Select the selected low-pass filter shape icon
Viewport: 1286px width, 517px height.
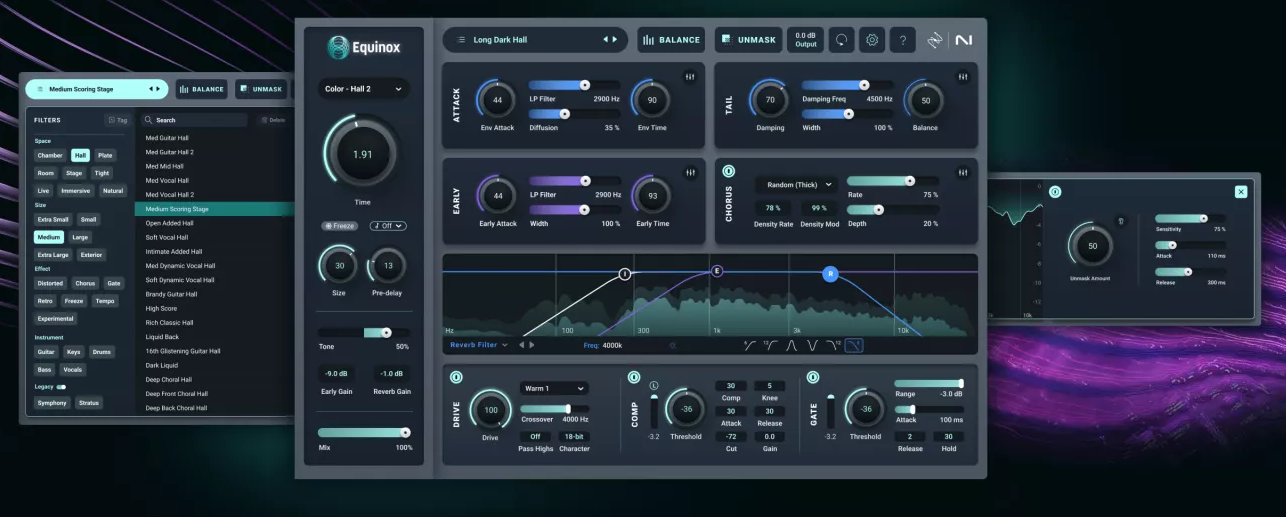(854, 345)
